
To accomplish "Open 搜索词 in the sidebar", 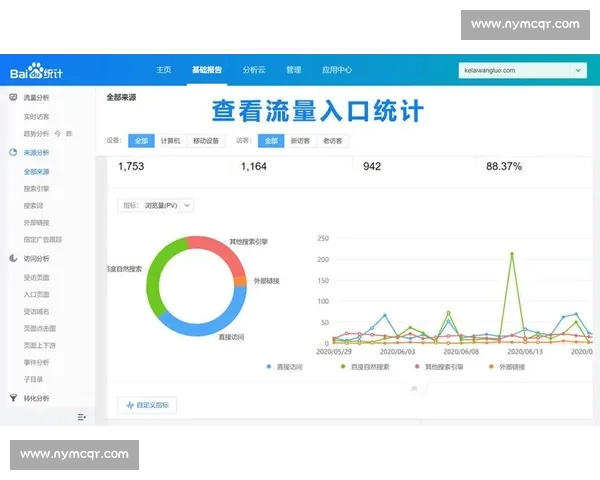I will pyautogui.click(x=33, y=206).
